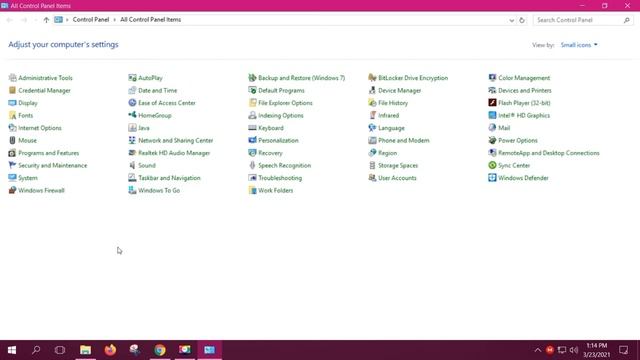Screen dimensions: 640x360
Task: Open the Devices and Printers link
Action: [x=524, y=91]
